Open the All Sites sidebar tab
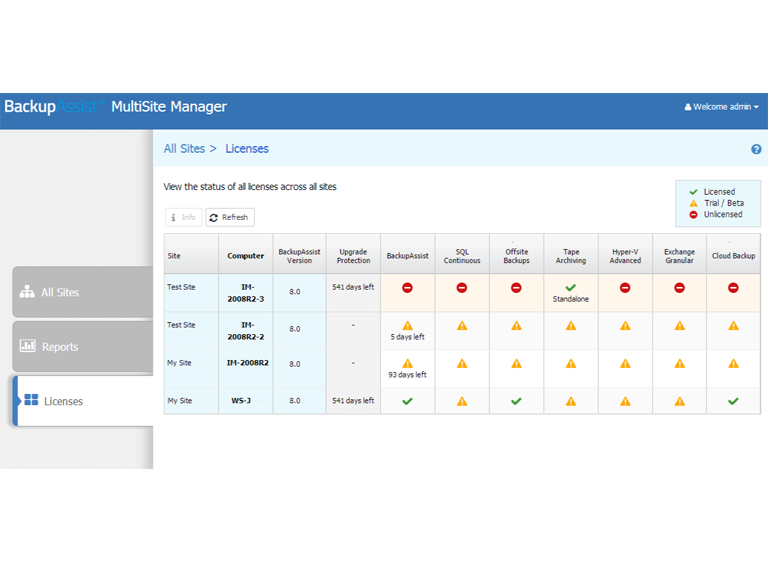Screen dimensions: 768x563 (x=82, y=293)
